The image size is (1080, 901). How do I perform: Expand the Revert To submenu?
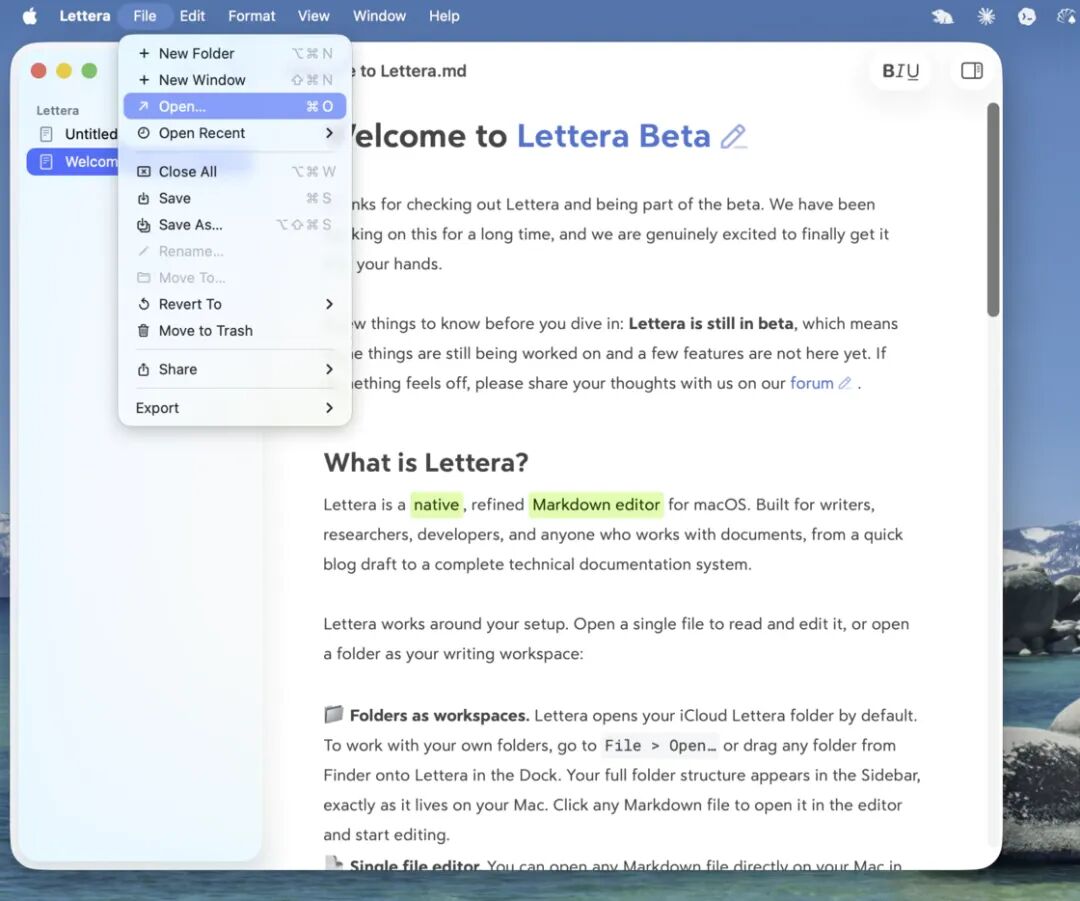(x=235, y=304)
